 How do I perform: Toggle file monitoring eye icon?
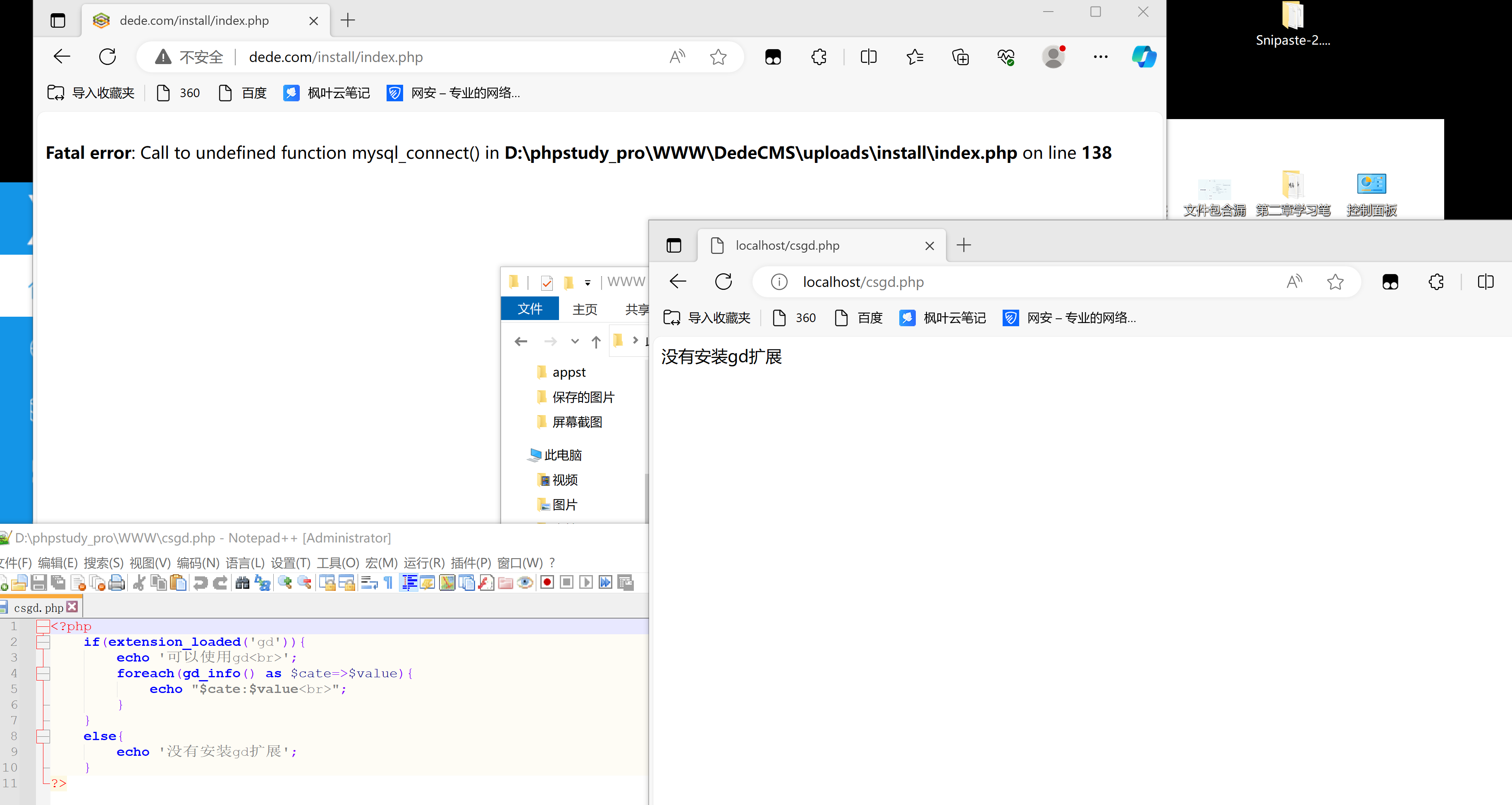525,583
